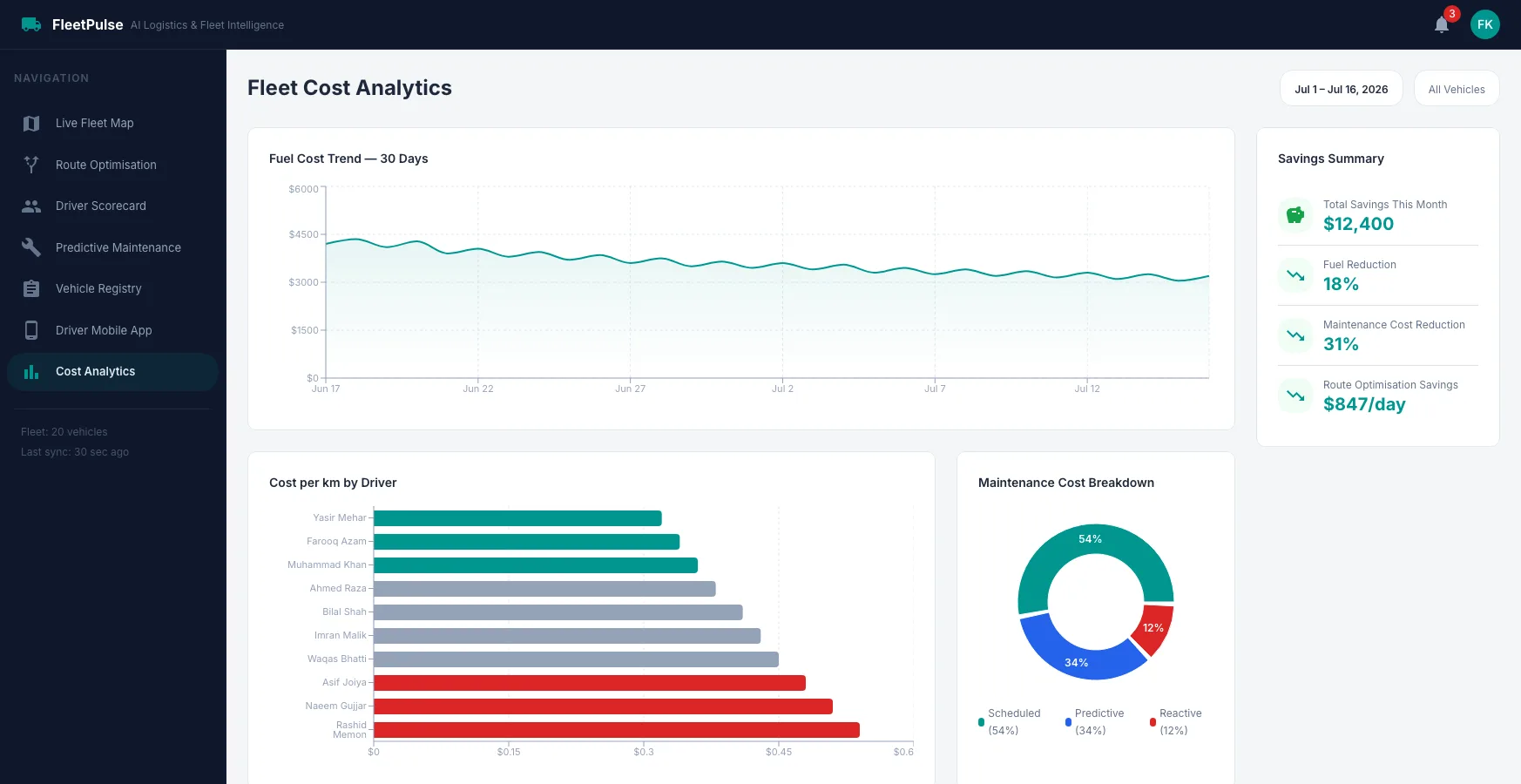
Task: Click the Total Savings This Month label
Action: tap(1385, 205)
